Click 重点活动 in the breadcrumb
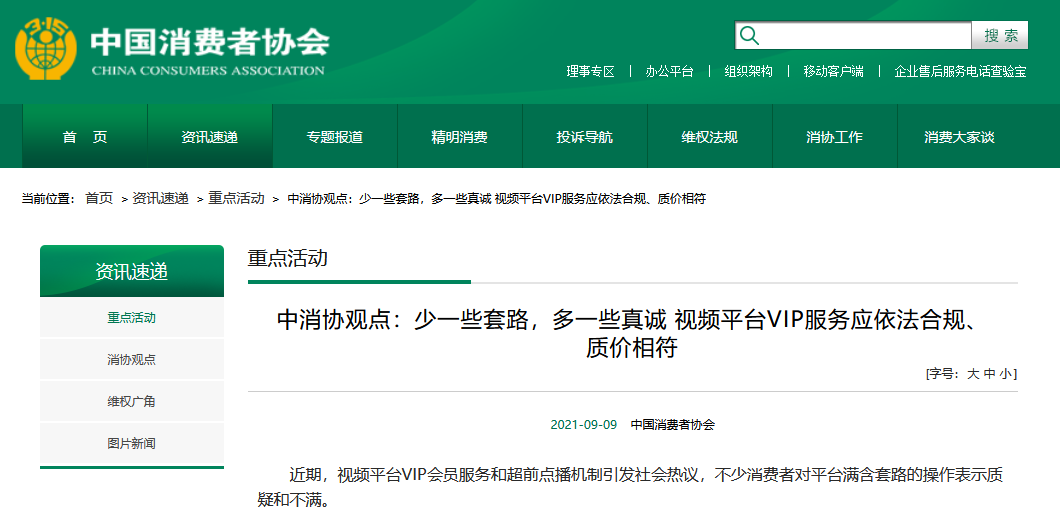The image size is (1060, 526). 236,199
